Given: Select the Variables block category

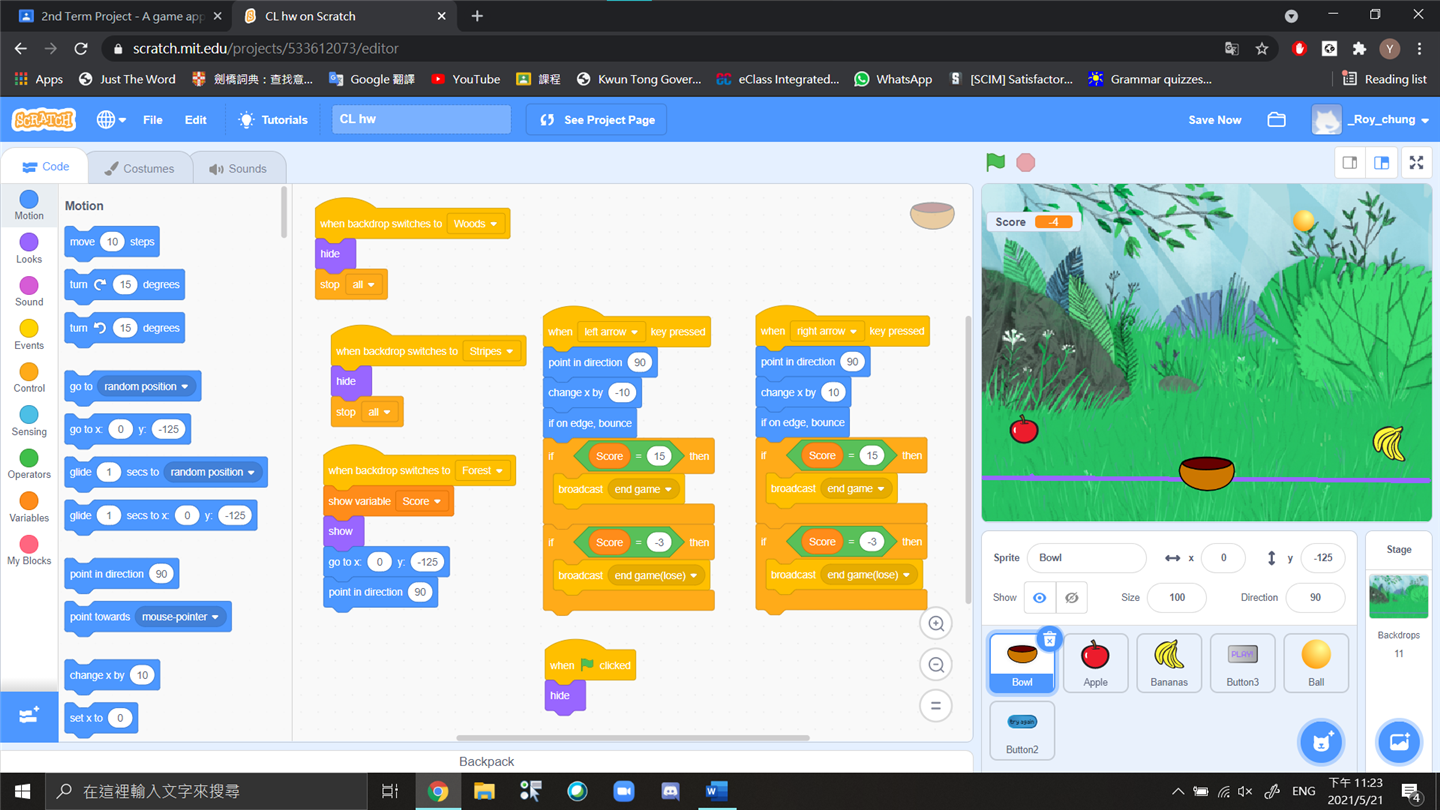Looking at the screenshot, I should tap(29, 507).
